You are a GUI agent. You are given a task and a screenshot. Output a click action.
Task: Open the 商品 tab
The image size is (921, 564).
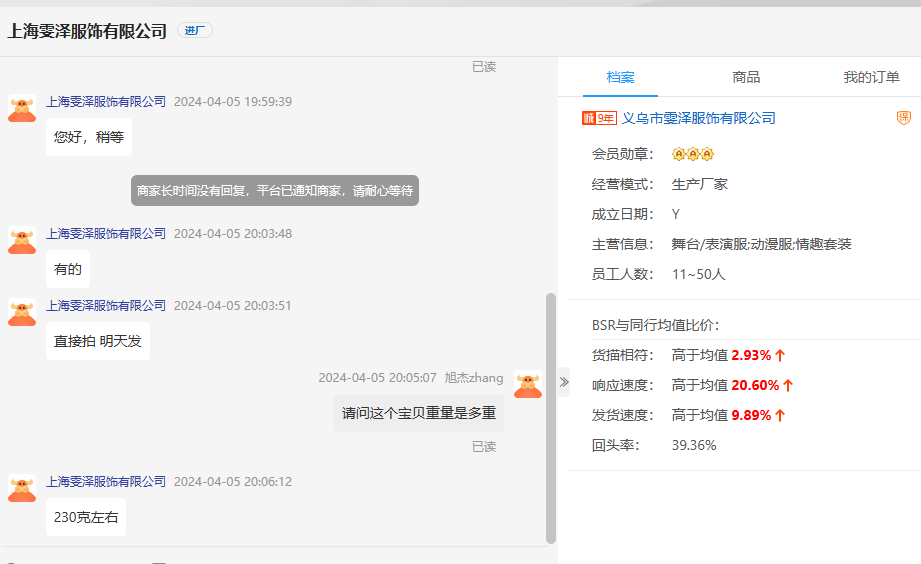746,77
